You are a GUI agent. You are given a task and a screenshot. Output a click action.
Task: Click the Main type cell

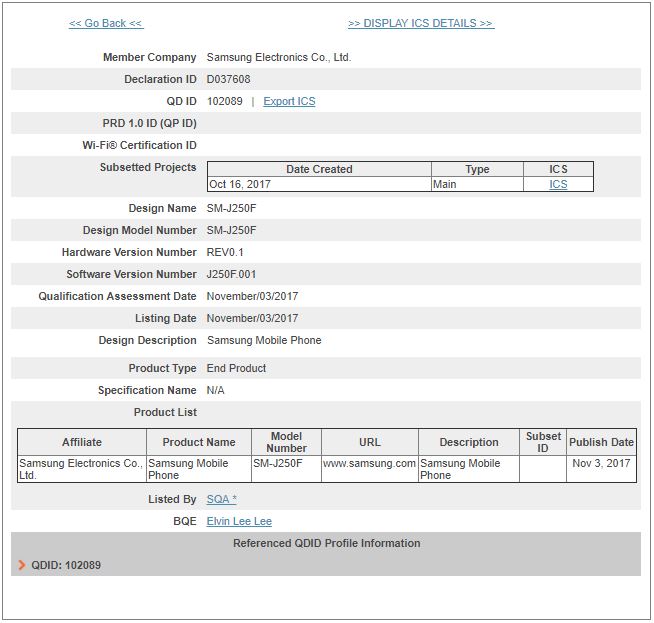coord(477,184)
